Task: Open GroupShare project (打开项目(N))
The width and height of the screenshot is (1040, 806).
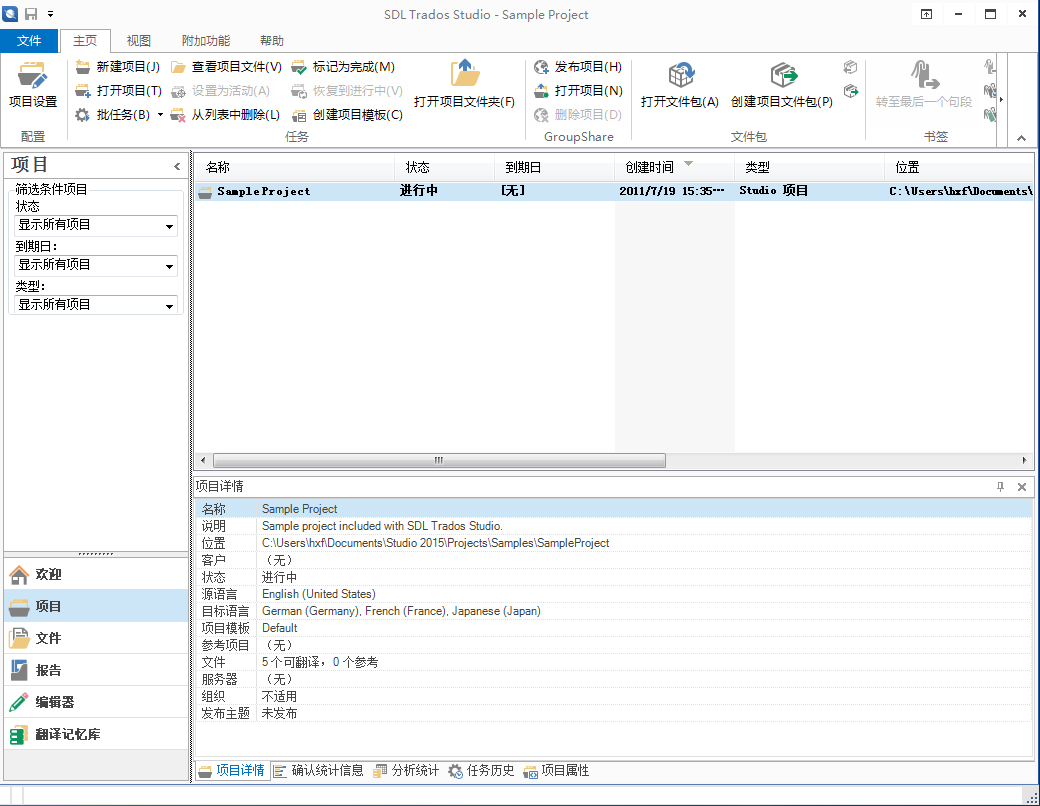Action: point(578,91)
